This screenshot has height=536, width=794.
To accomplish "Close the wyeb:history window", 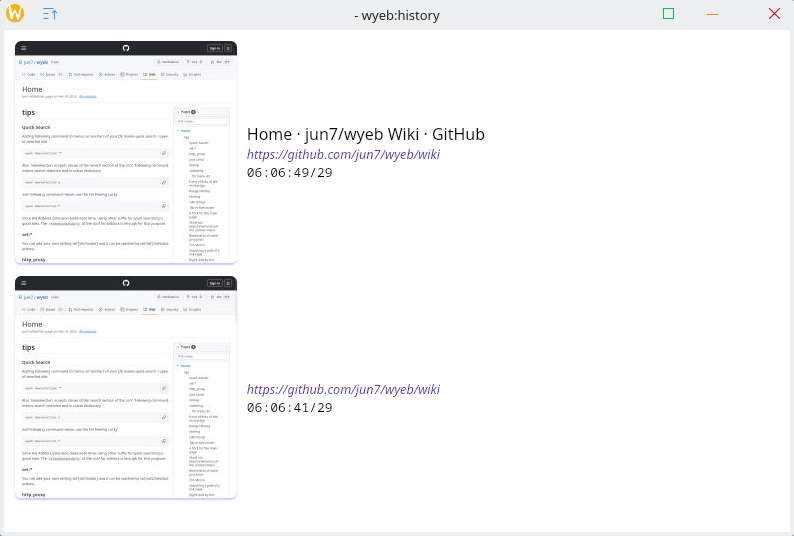I will (774, 14).
